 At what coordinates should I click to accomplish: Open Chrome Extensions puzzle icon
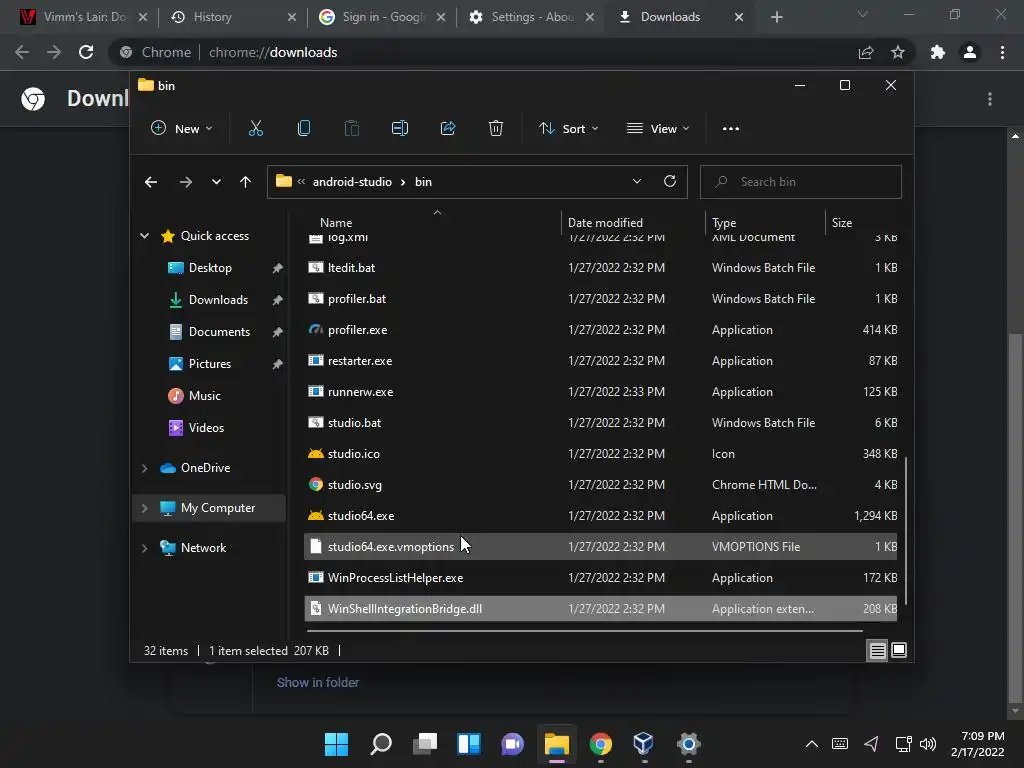point(938,52)
